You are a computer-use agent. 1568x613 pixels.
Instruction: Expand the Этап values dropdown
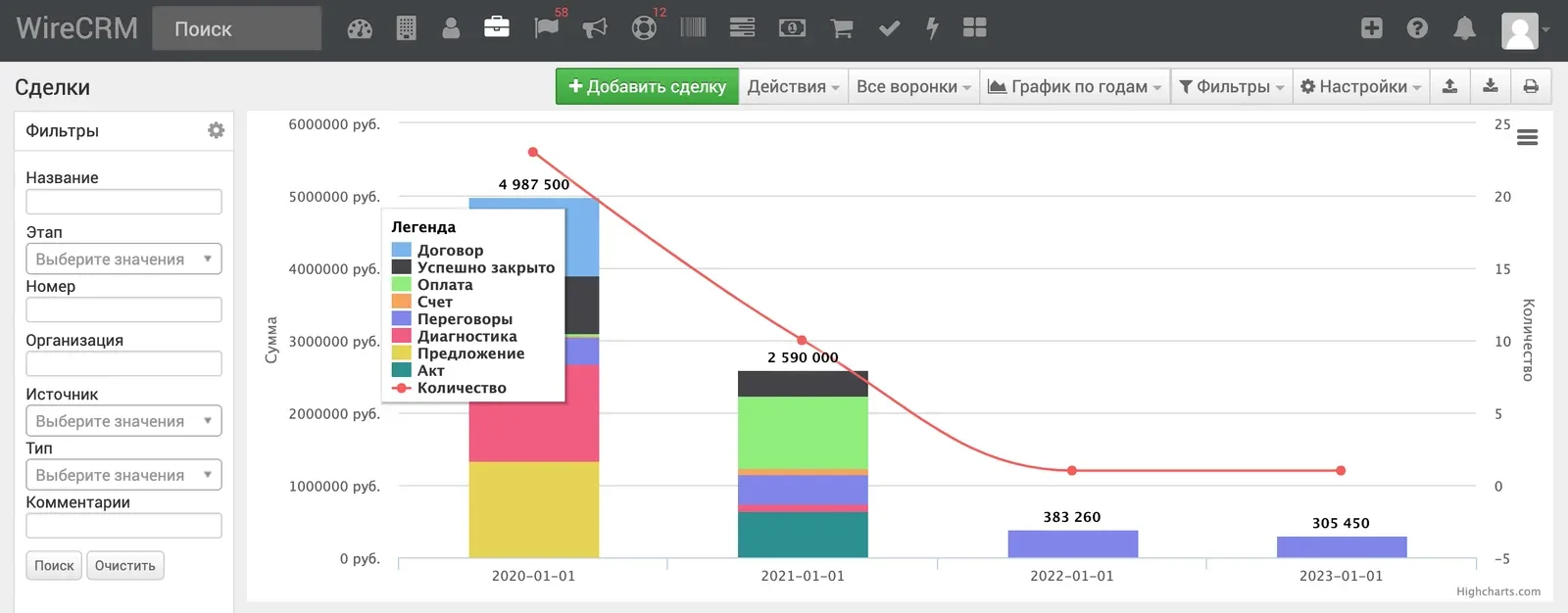click(x=123, y=259)
